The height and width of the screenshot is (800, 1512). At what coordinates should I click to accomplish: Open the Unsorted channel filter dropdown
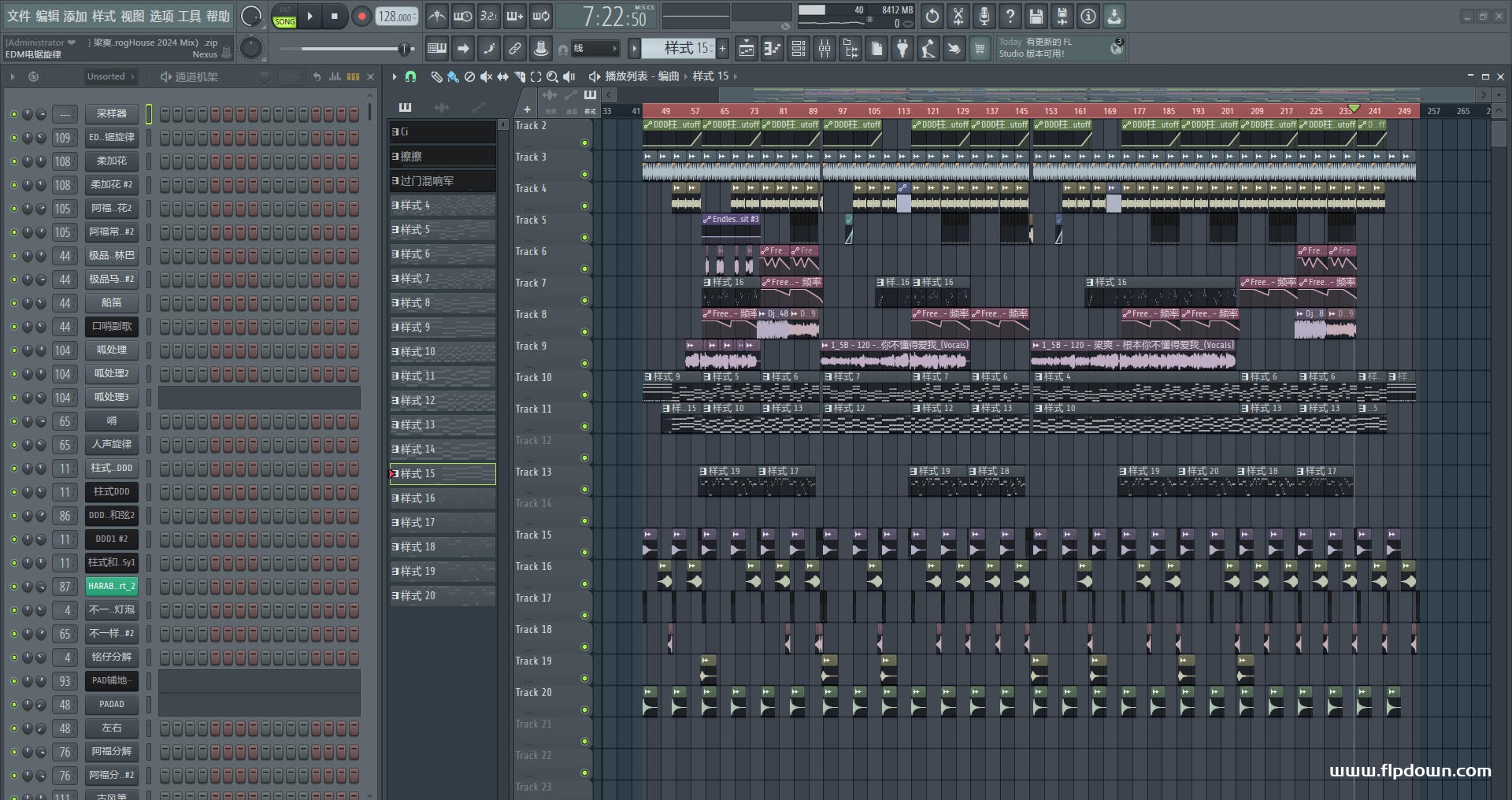(110, 76)
